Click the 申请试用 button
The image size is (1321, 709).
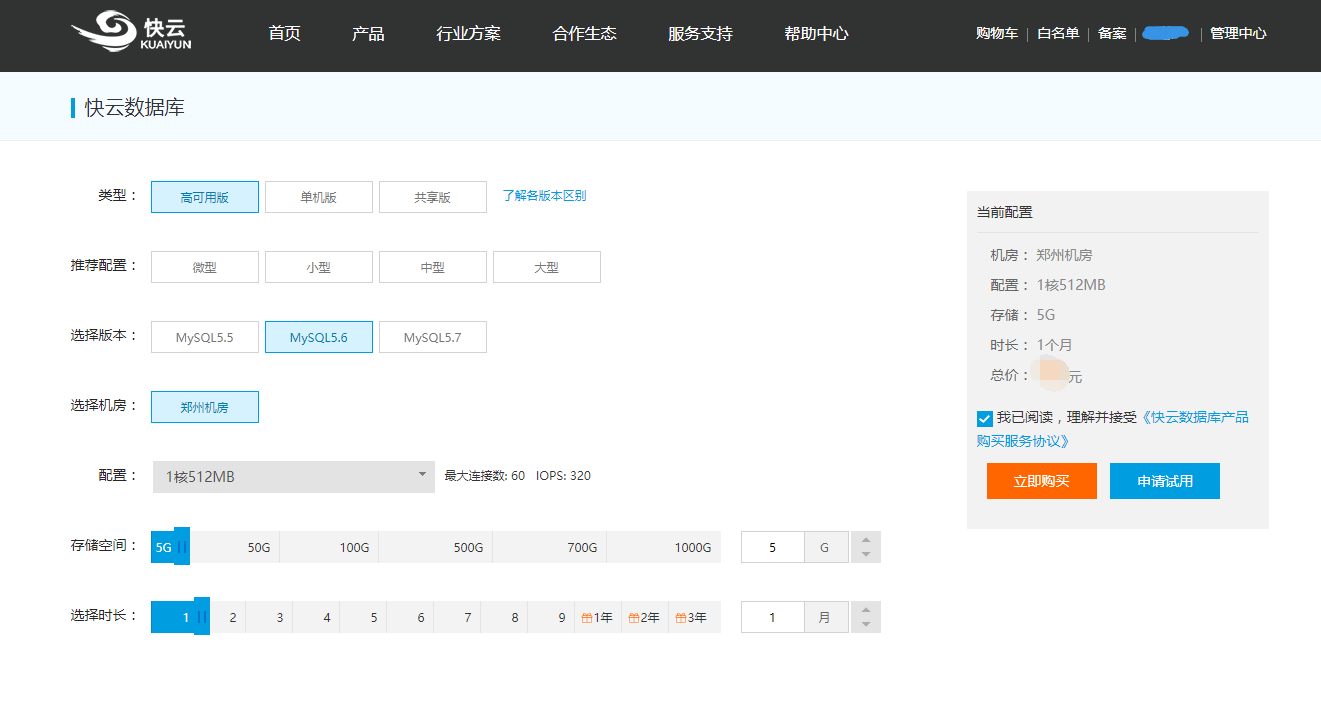[1165, 481]
